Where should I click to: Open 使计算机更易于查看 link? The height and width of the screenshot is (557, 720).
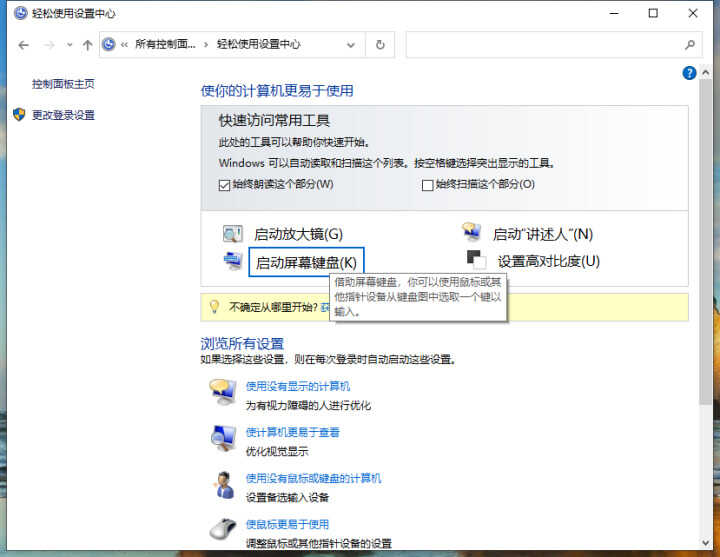point(293,432)
